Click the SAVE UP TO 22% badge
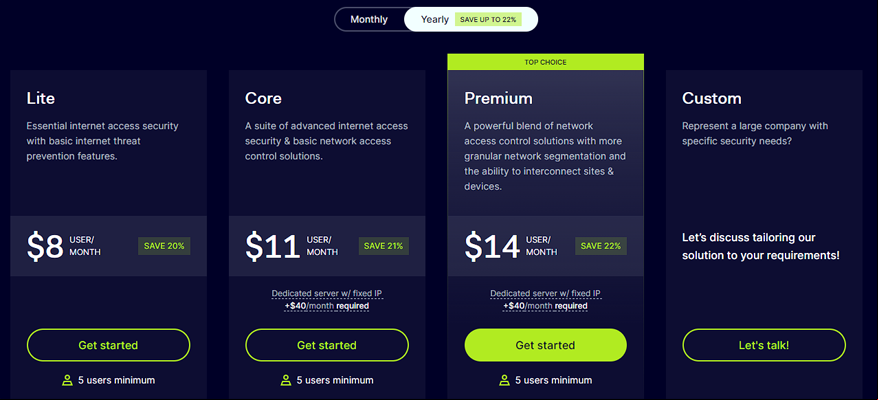 487,20
